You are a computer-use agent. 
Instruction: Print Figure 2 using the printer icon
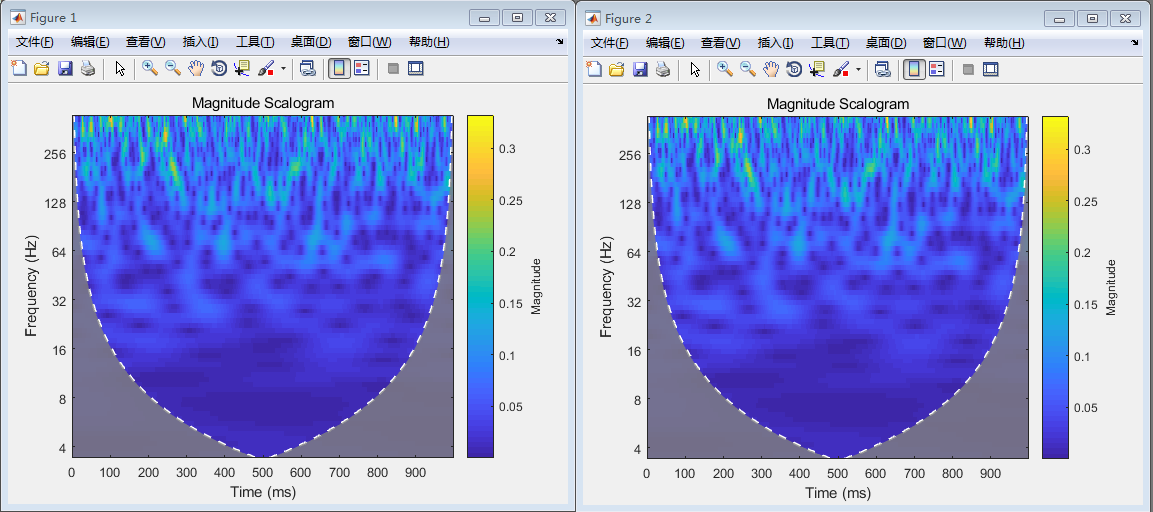662,69
